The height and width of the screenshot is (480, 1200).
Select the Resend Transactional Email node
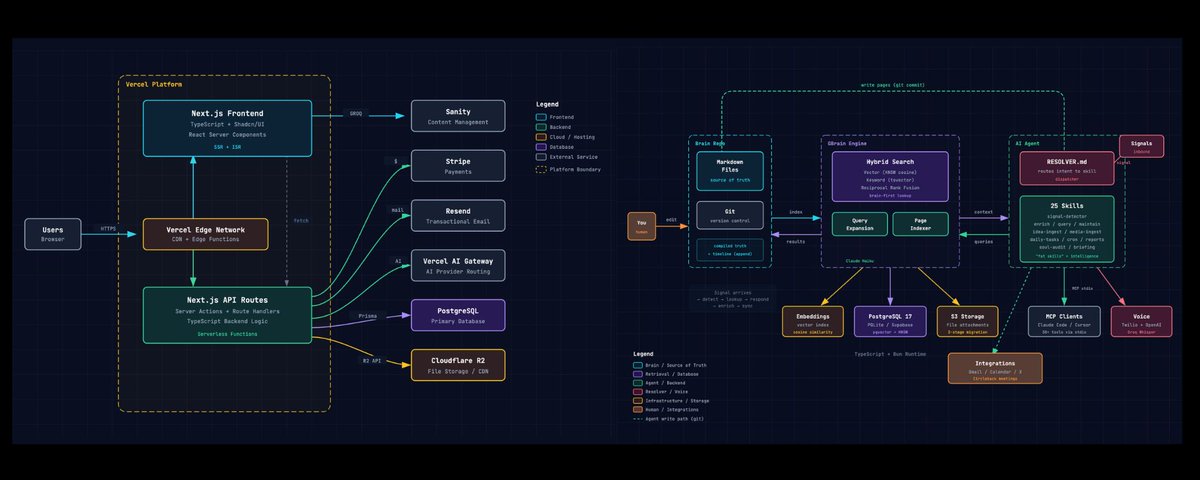(x=458, y=216)
